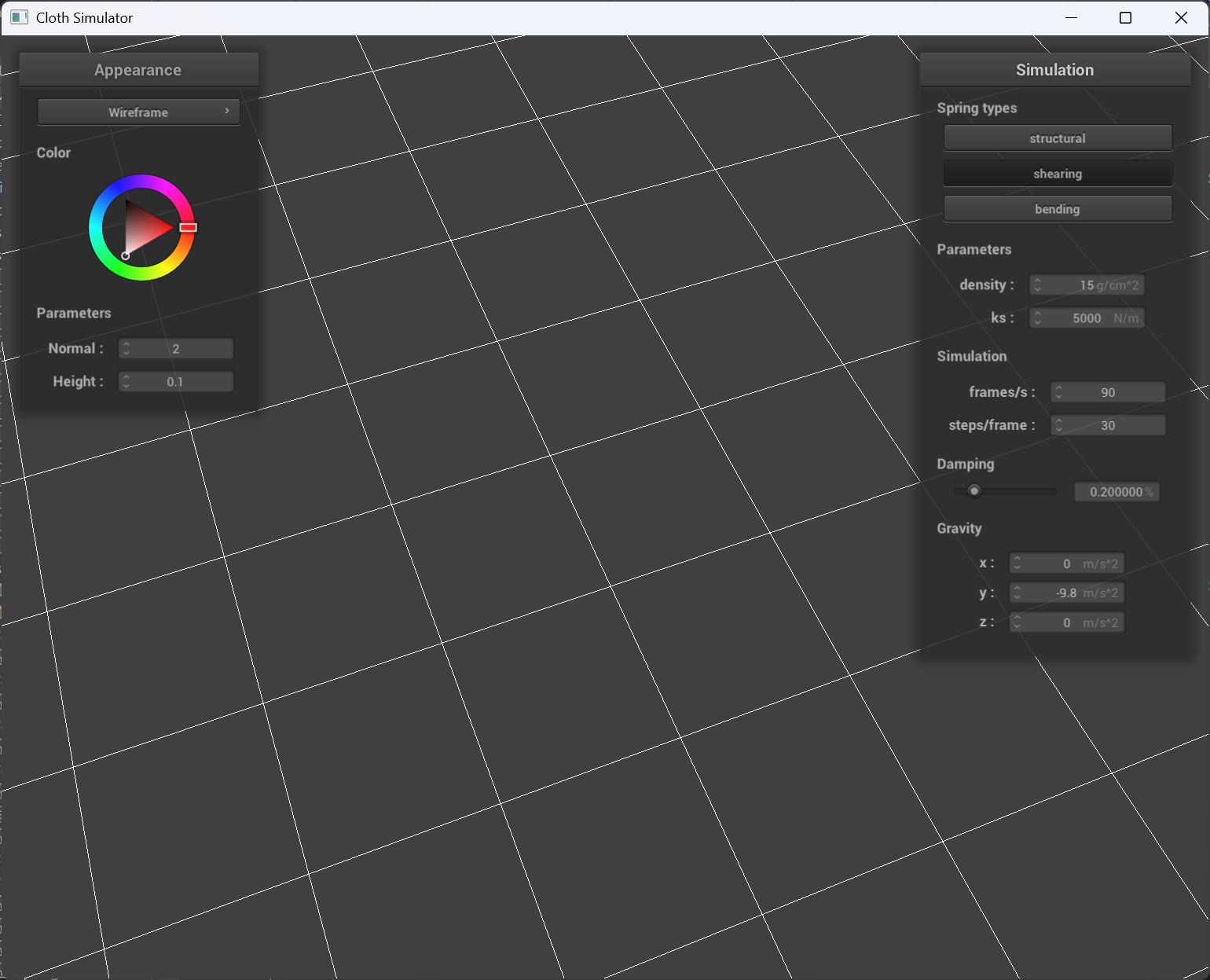The image size is (1210, 980).
Task: Click the ks spinner arrows
Action: pyautogui.click(x=1037, y=317)
